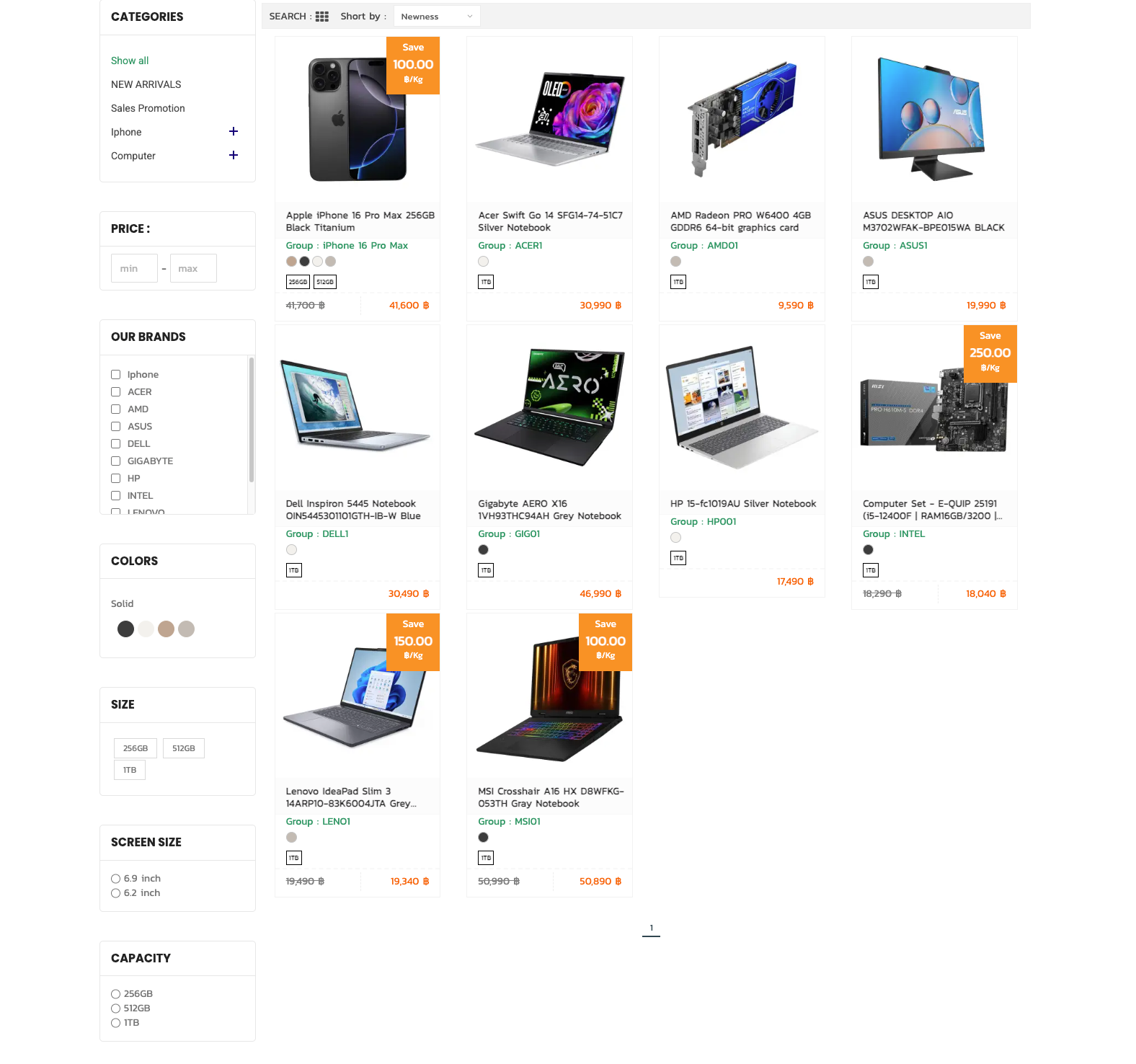This screenshot has height=1064, width=1136.
Task: Select the 512GB capacity radio button
Action: [115, 1008]
